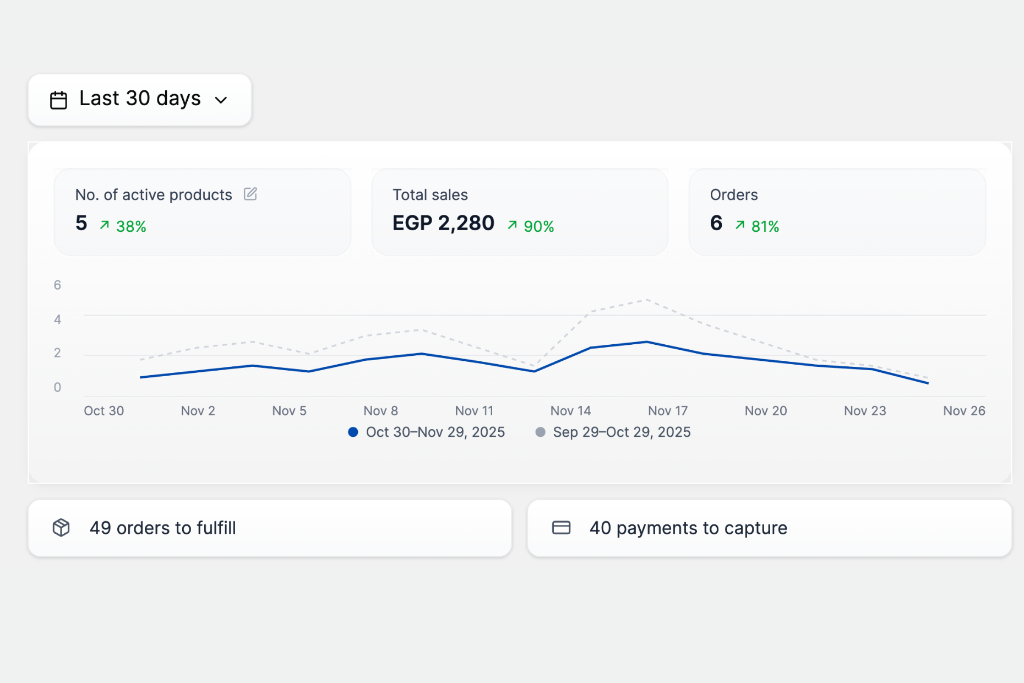The image size is (1024, 683).
Task: Click the green growth arrow next to 81%
Action: [740, 226]
